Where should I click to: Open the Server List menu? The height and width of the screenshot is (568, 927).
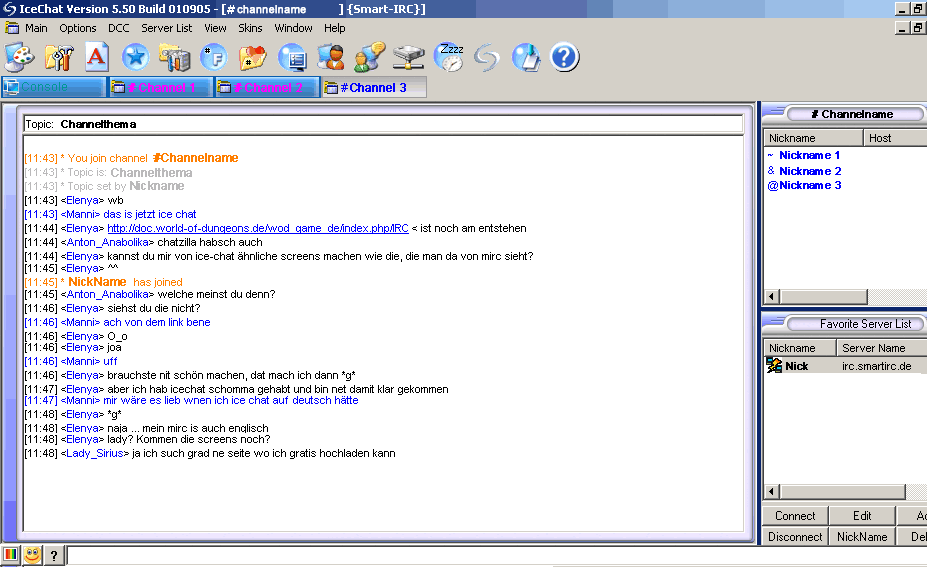tap(166, 28)
